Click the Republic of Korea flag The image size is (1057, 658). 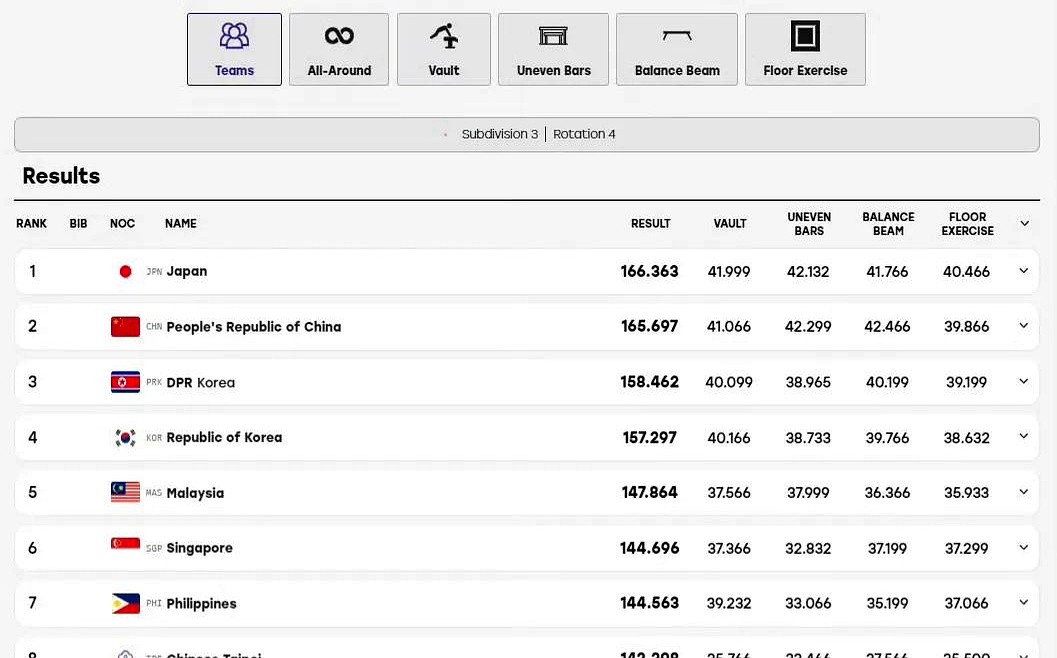(125, 438)
